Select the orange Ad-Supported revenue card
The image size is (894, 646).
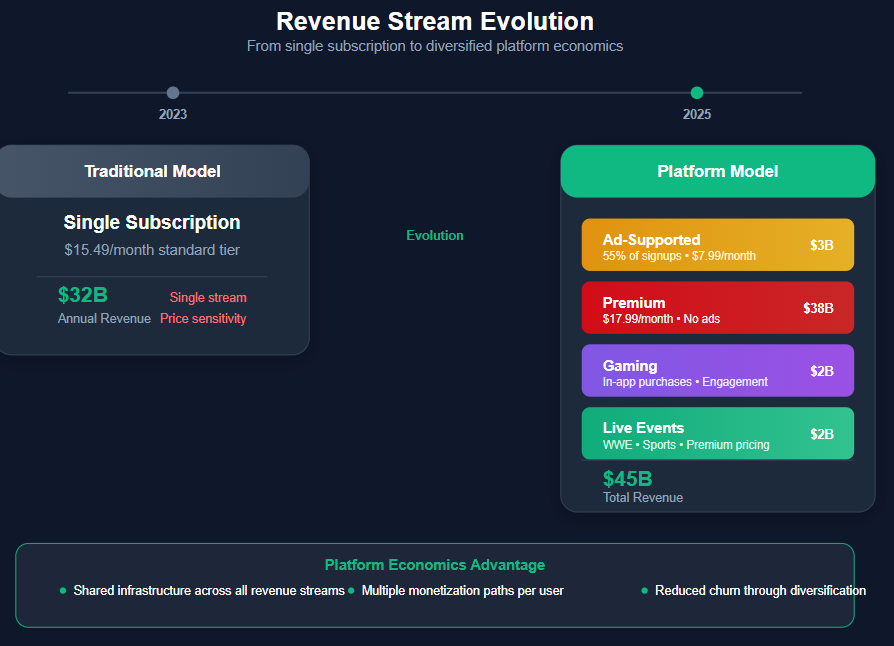coord(718,245)
